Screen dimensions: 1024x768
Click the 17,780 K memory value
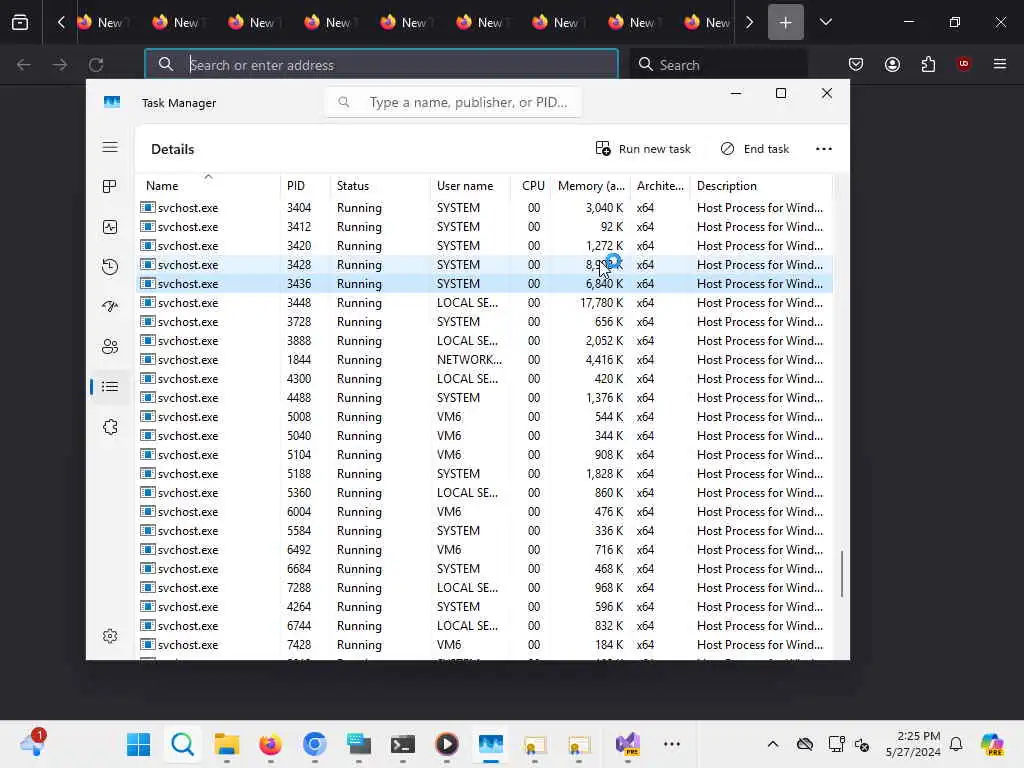601,303
